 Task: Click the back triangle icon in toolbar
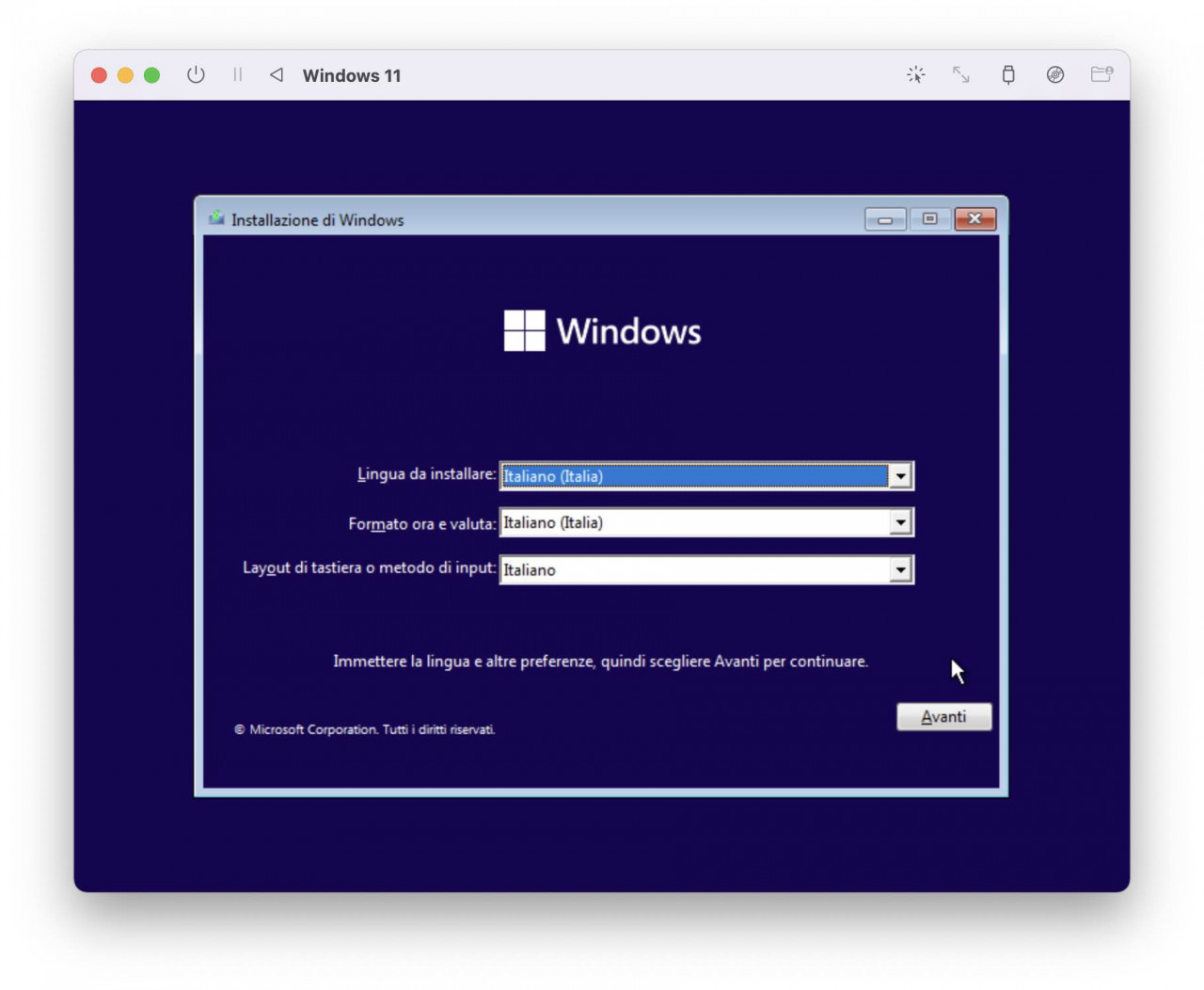coord(277,74)
